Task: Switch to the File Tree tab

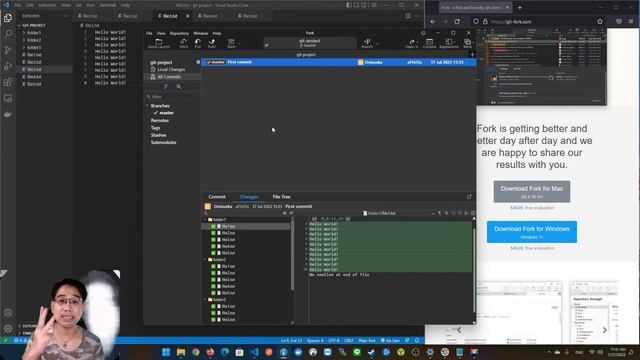Action: [282, 197]
